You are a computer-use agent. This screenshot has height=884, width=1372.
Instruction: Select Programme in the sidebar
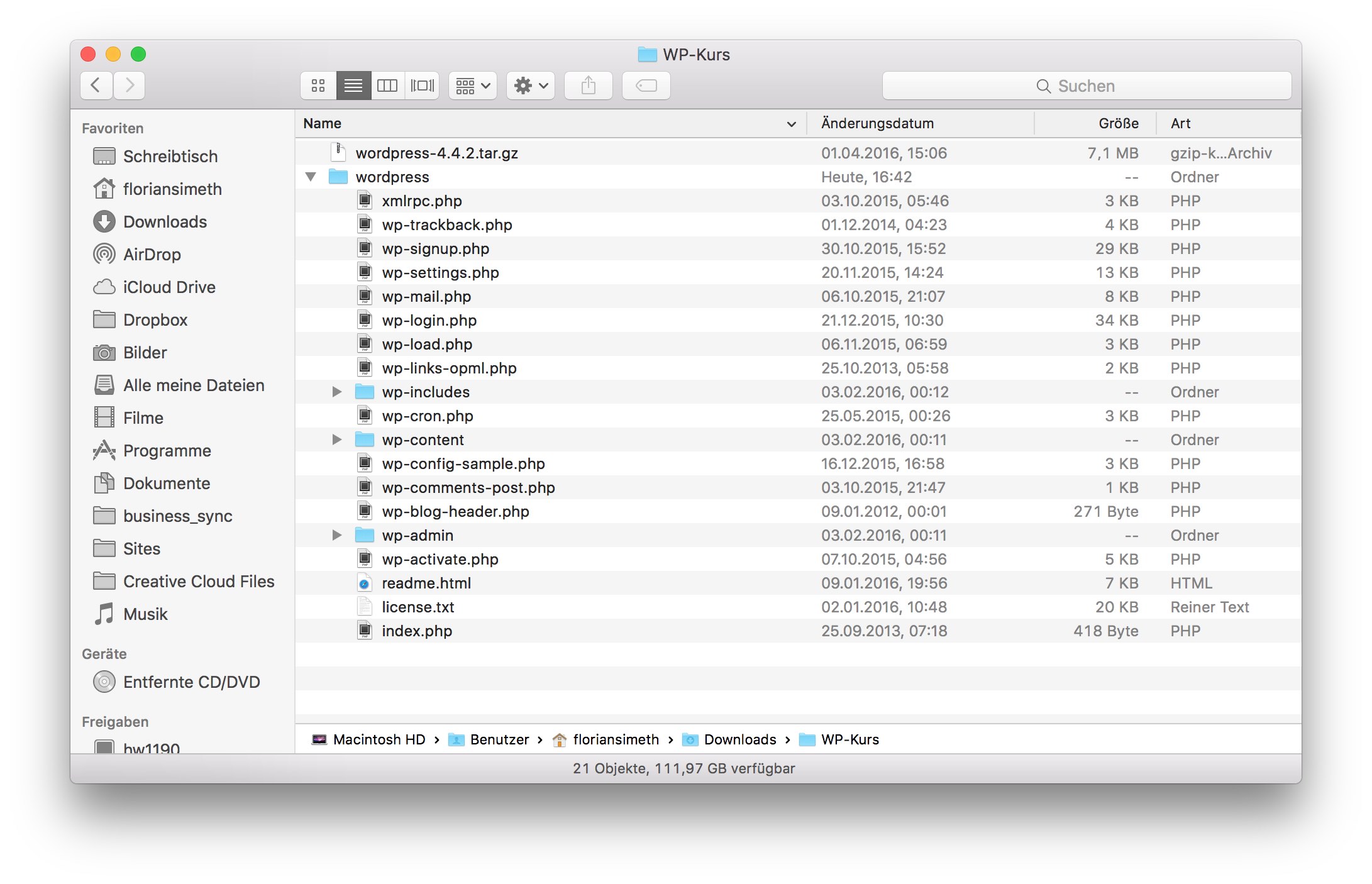pyautogui.click(x=167, y=451)
